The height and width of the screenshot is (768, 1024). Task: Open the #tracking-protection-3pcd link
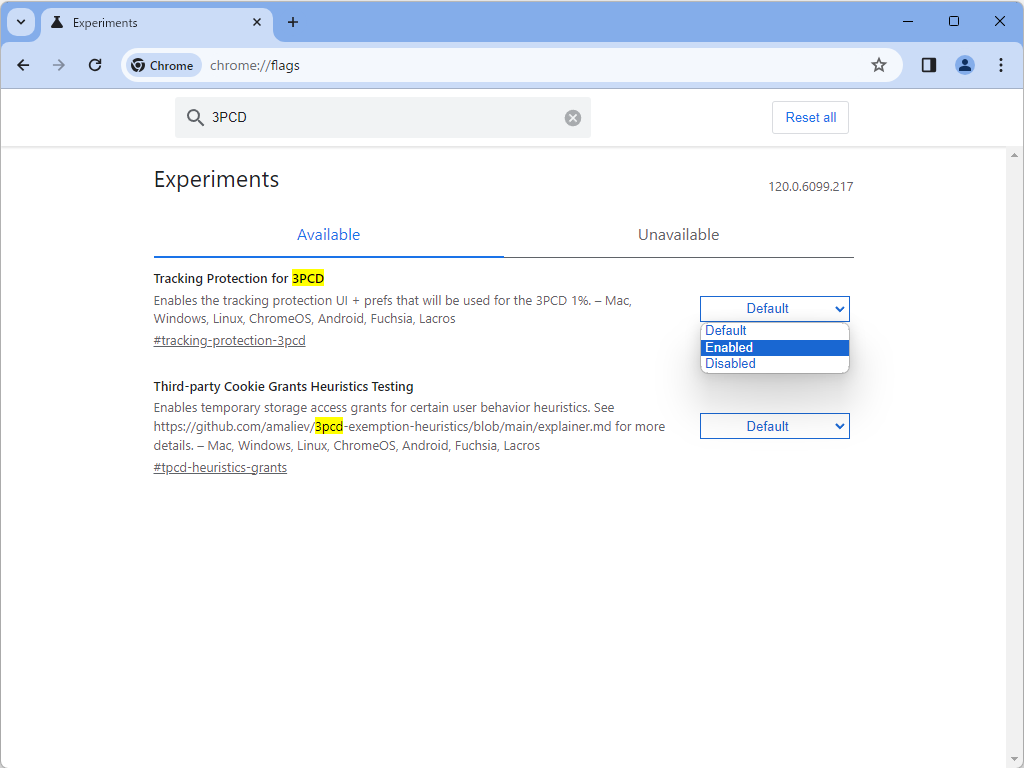(x=229, y=340)
